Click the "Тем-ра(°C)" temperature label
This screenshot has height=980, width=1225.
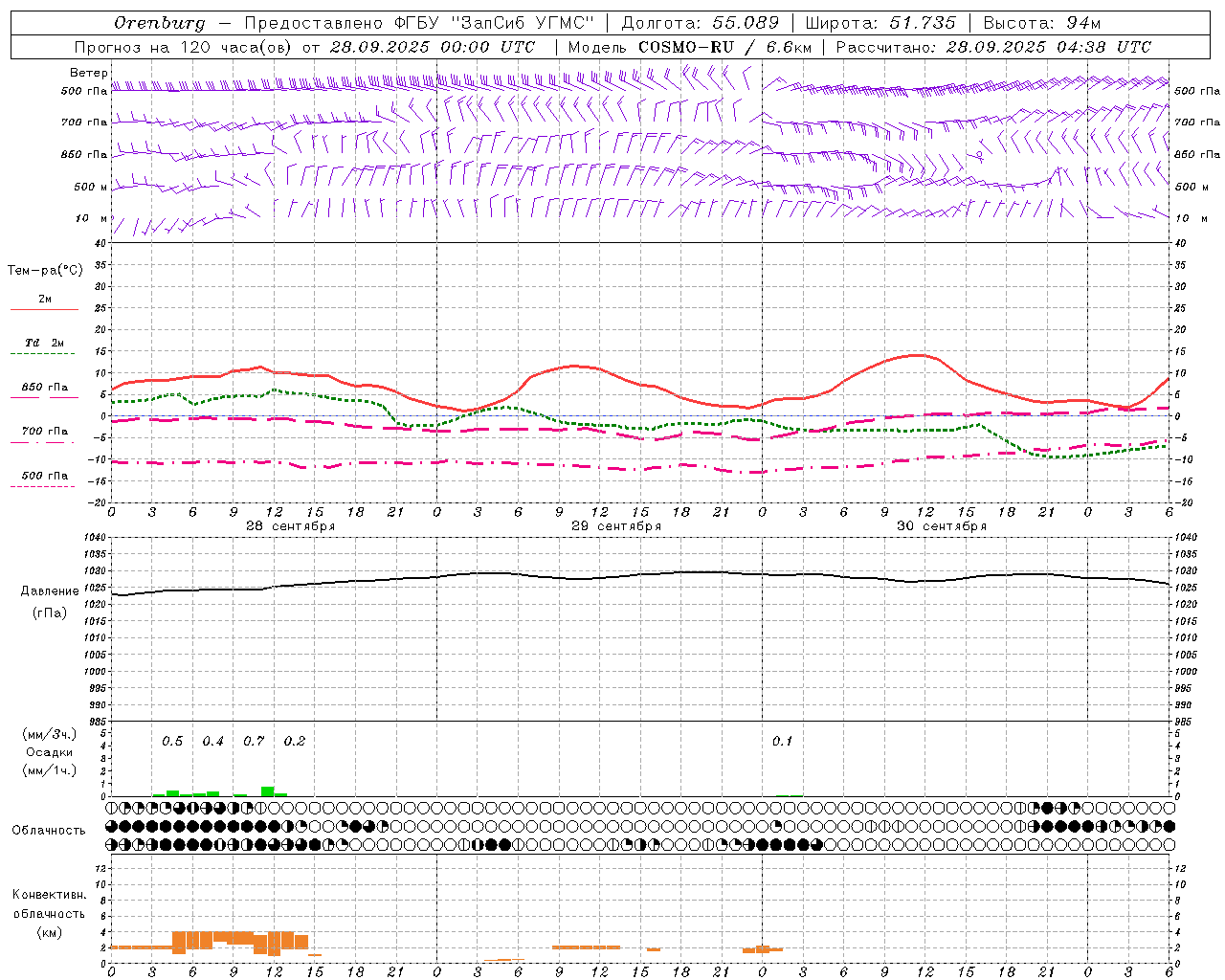click(x=45, y=271)
